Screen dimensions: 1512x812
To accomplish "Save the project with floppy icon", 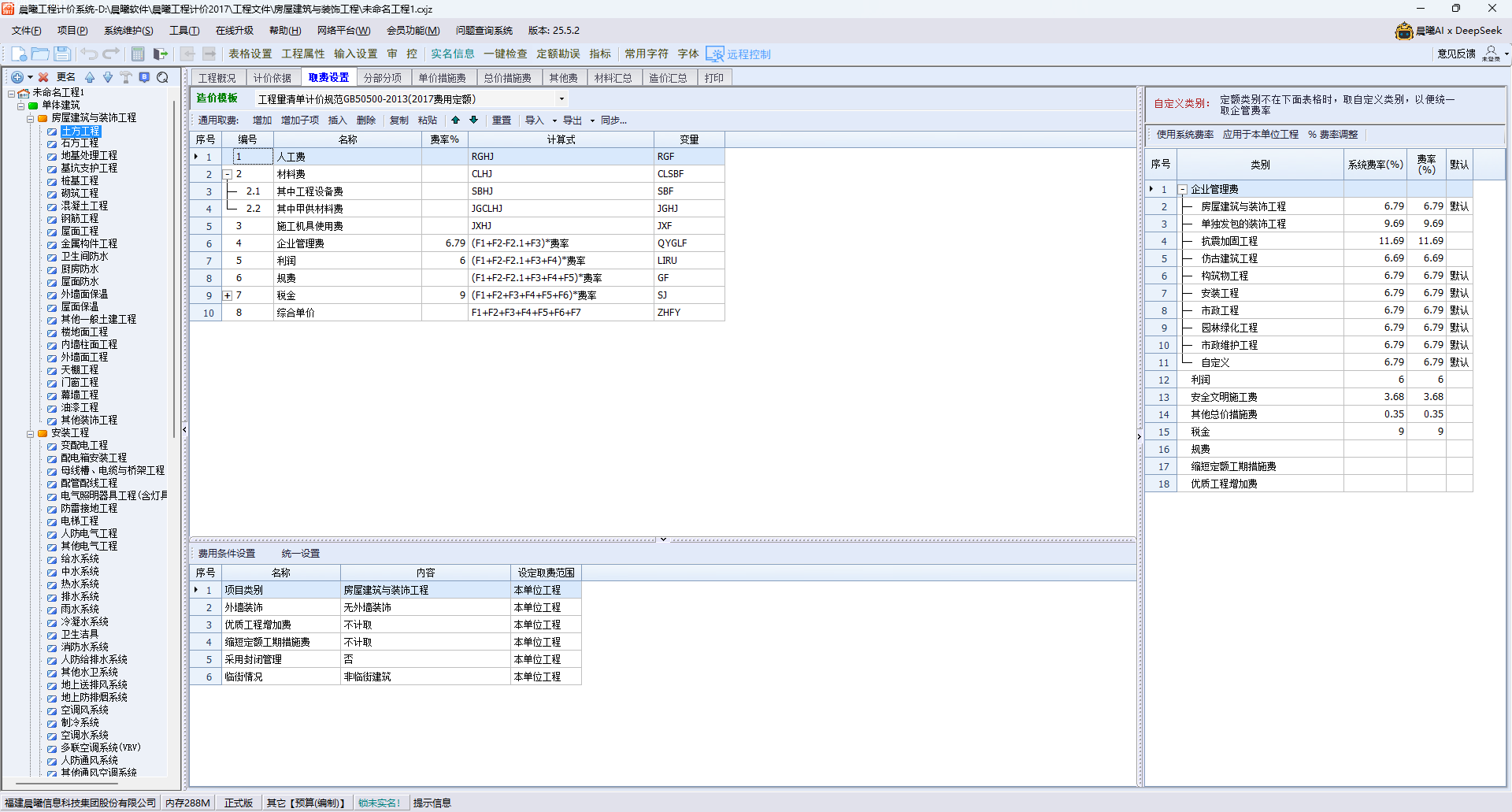I will coord(62,54).
